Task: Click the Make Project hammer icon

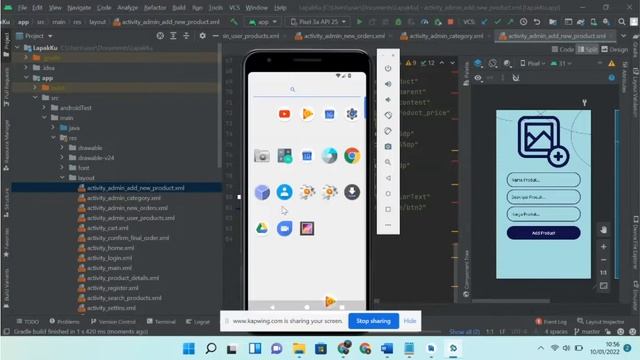Action: (234, 22)
